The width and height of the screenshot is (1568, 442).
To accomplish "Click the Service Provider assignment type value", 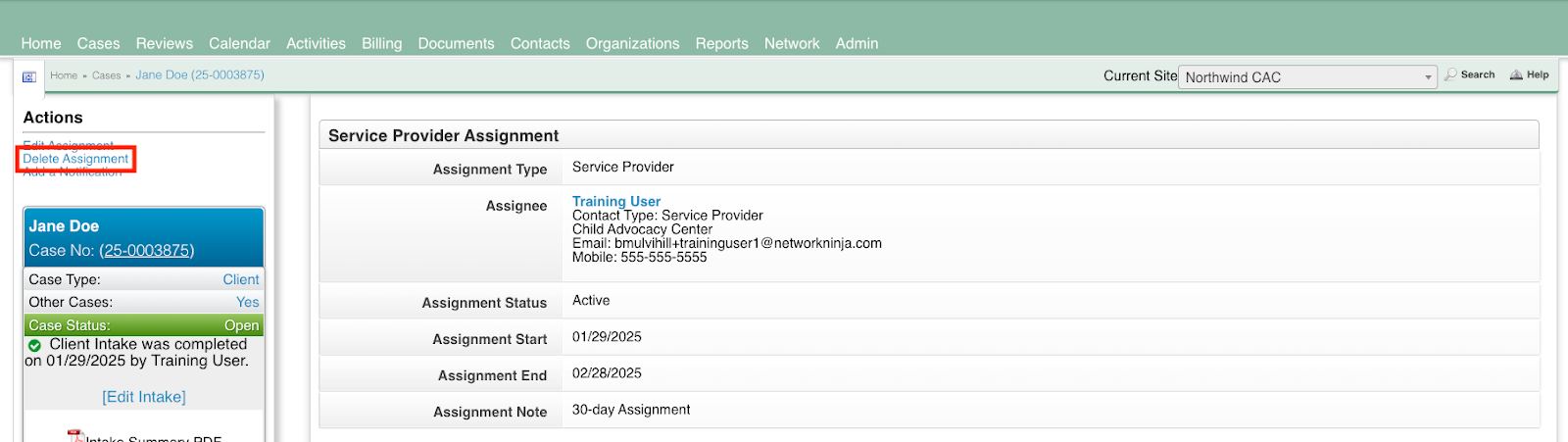I will click(623, 167).
